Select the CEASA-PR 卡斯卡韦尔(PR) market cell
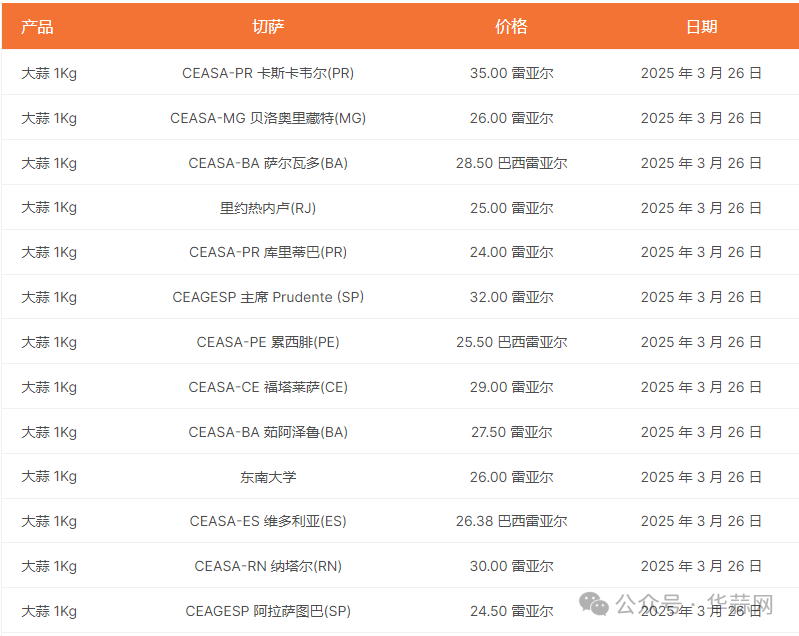Image resolution: width=799 pixels, height=636 pixels. tap(268, 73)
